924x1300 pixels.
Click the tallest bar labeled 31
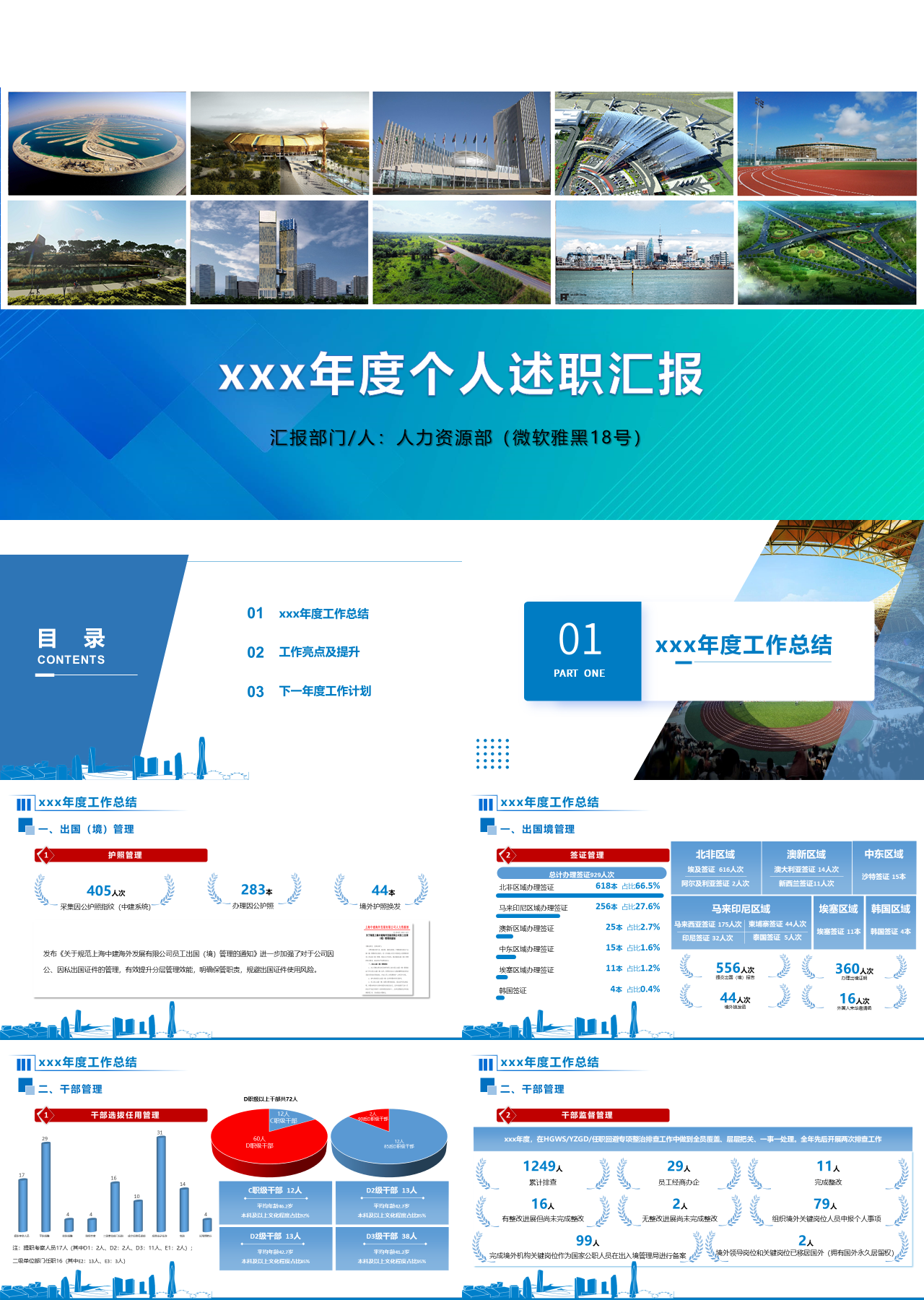pos(161,1184)
